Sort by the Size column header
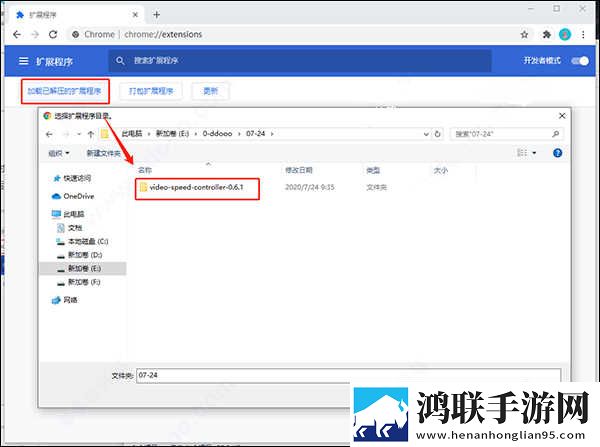The height and width of the screenshot is (447, 600). tap(440, 170)
